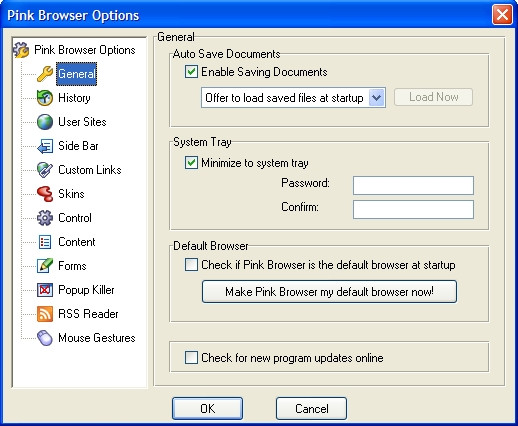Enable Check for new program updates online

(191, 358)
